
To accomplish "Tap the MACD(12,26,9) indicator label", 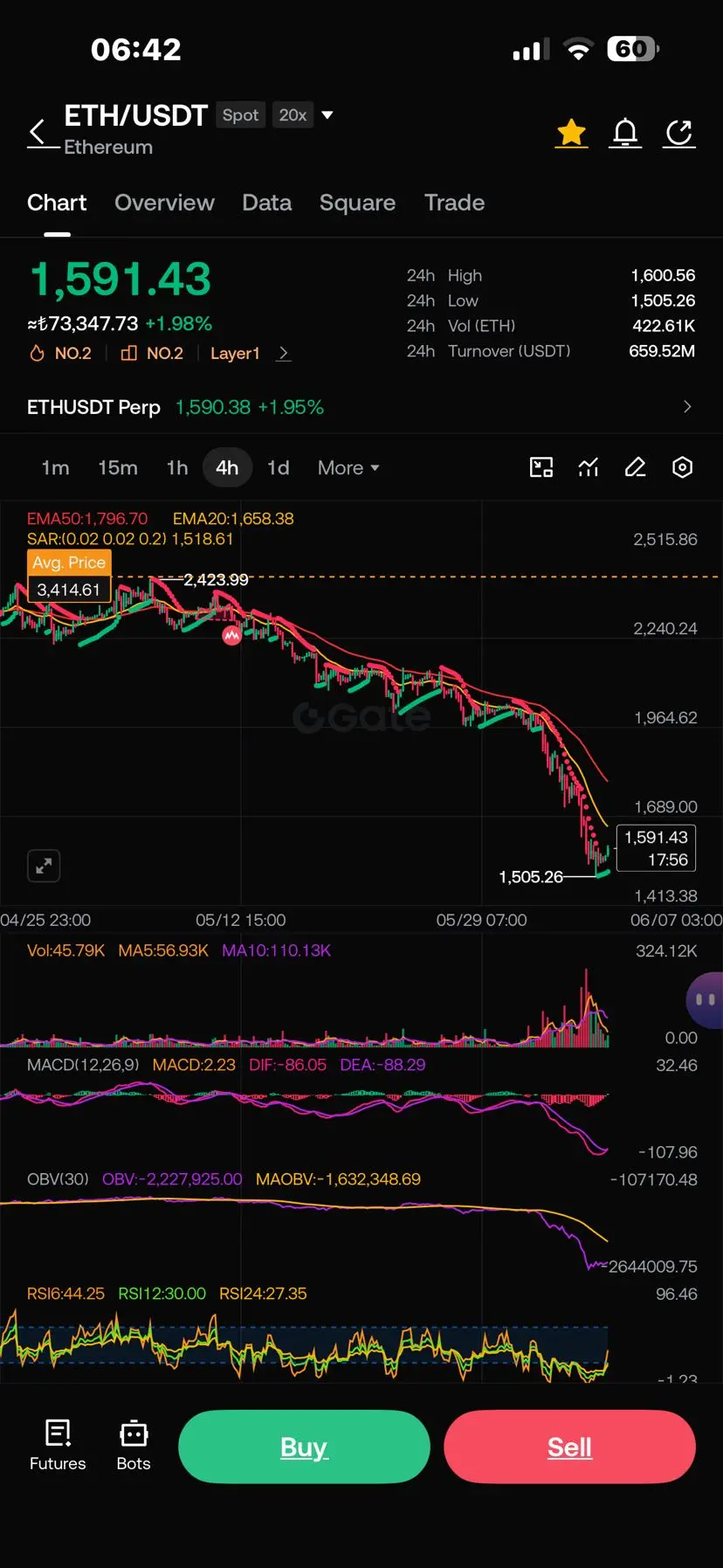I will coord(83,1065).
